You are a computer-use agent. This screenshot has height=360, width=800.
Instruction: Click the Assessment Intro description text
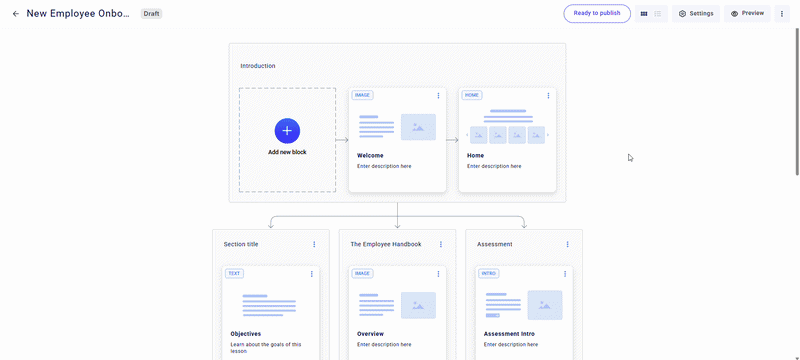click(511, 345)
